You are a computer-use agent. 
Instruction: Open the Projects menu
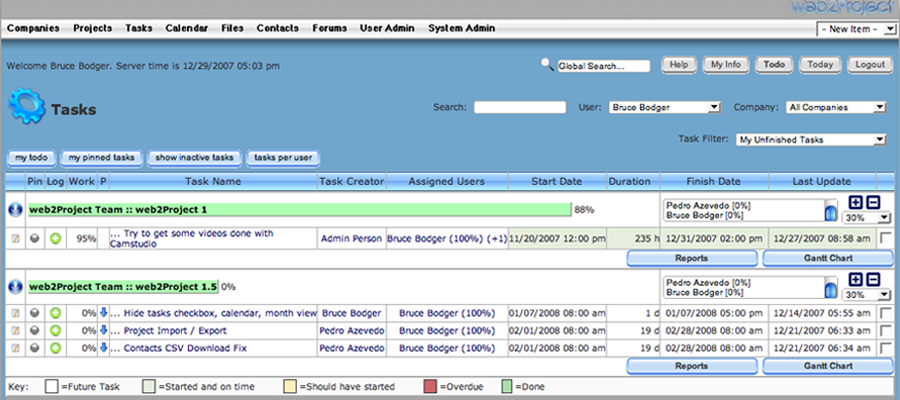tap(92, 28)
